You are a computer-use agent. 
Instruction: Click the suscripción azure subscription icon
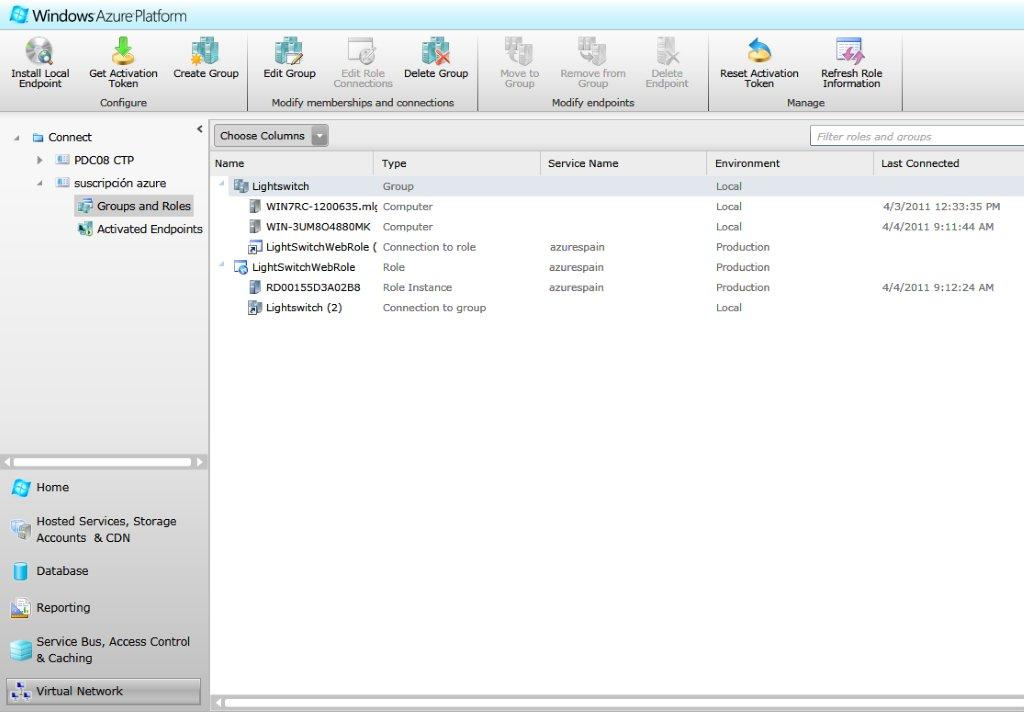tap(62, 183)
